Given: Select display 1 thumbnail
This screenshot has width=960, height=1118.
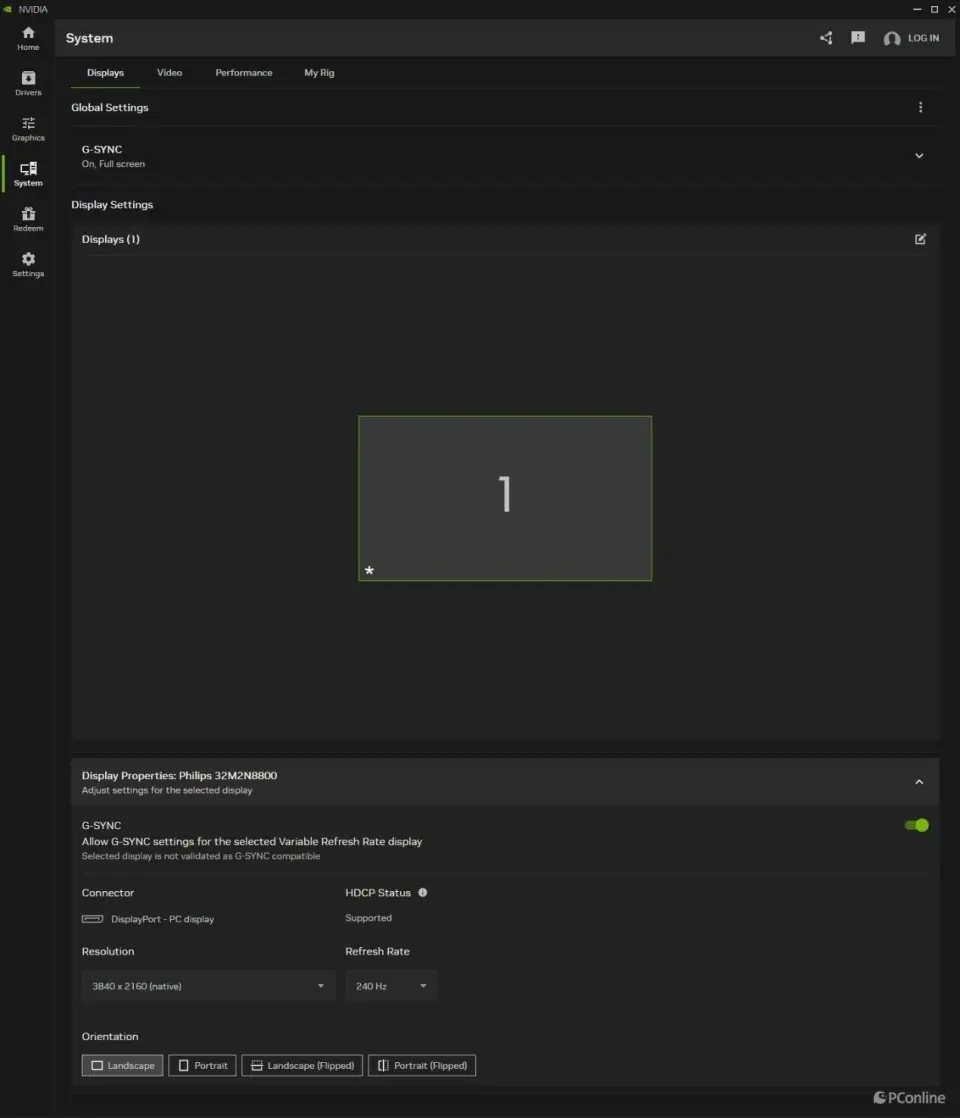Looking at the screenshot, I should [x=505, y=497].
